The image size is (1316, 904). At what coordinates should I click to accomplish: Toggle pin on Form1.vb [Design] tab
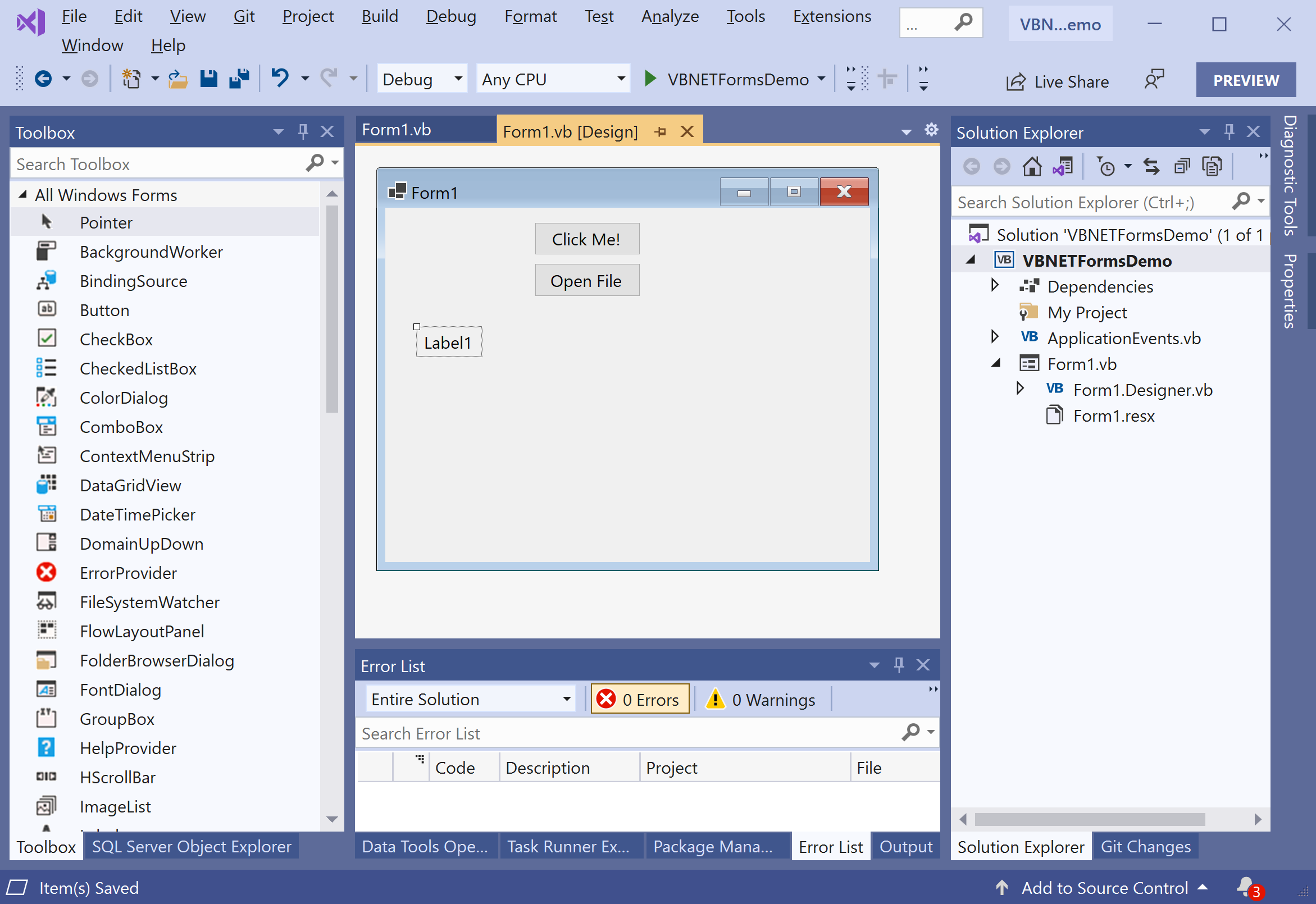click(x=660, y=132)
